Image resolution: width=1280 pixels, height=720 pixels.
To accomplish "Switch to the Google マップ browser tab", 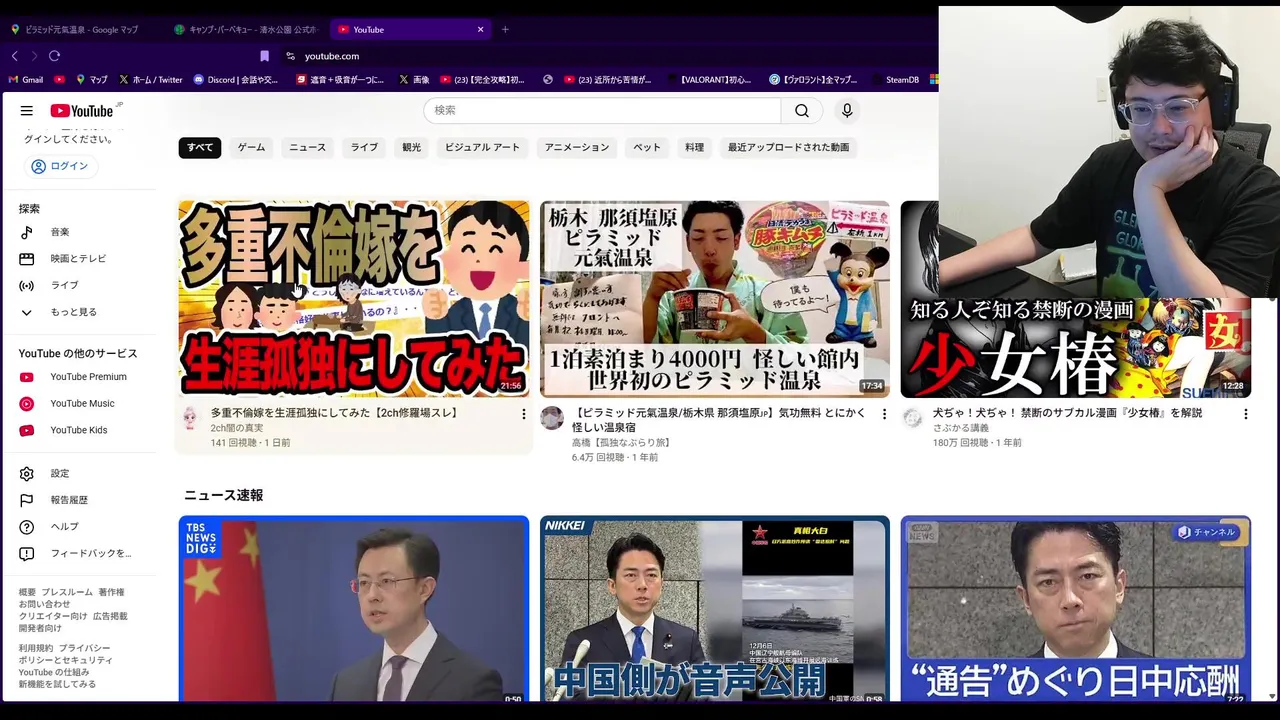I will (x=82, y=29).
